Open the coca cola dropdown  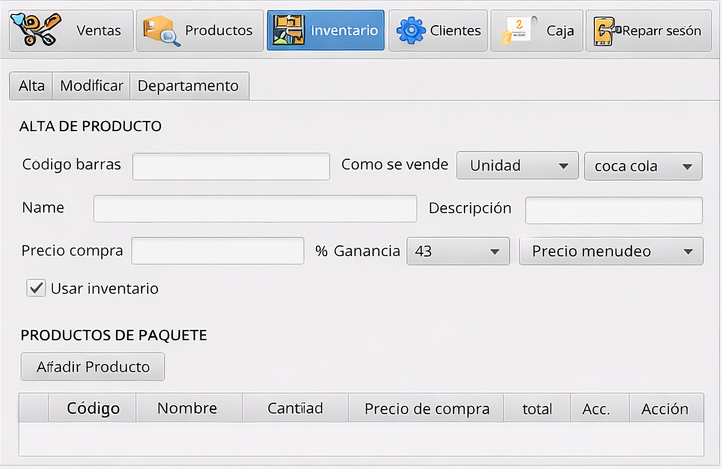pos(643,166)
